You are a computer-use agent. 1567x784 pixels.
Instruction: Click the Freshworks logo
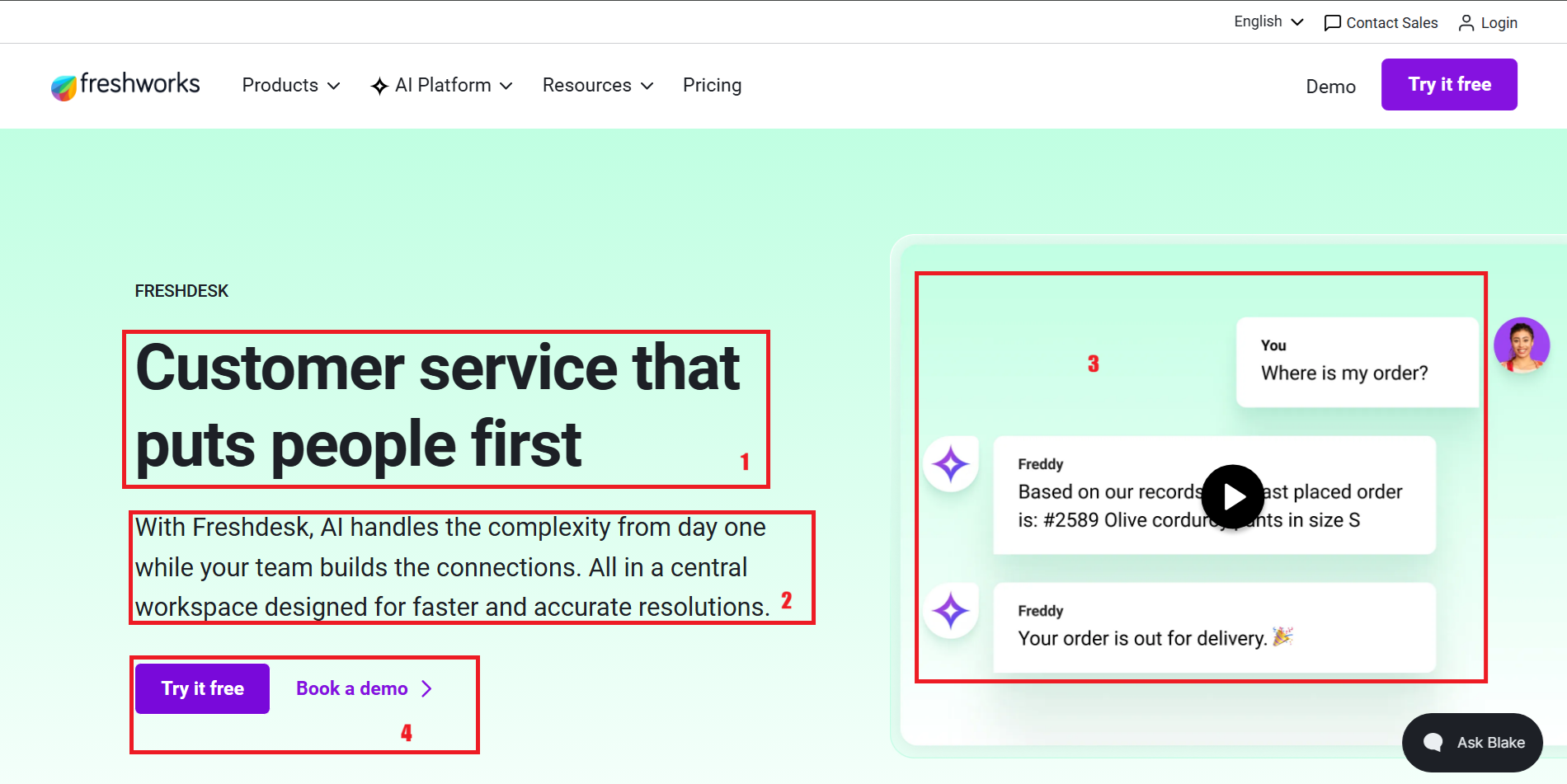[x=125, y=85]
